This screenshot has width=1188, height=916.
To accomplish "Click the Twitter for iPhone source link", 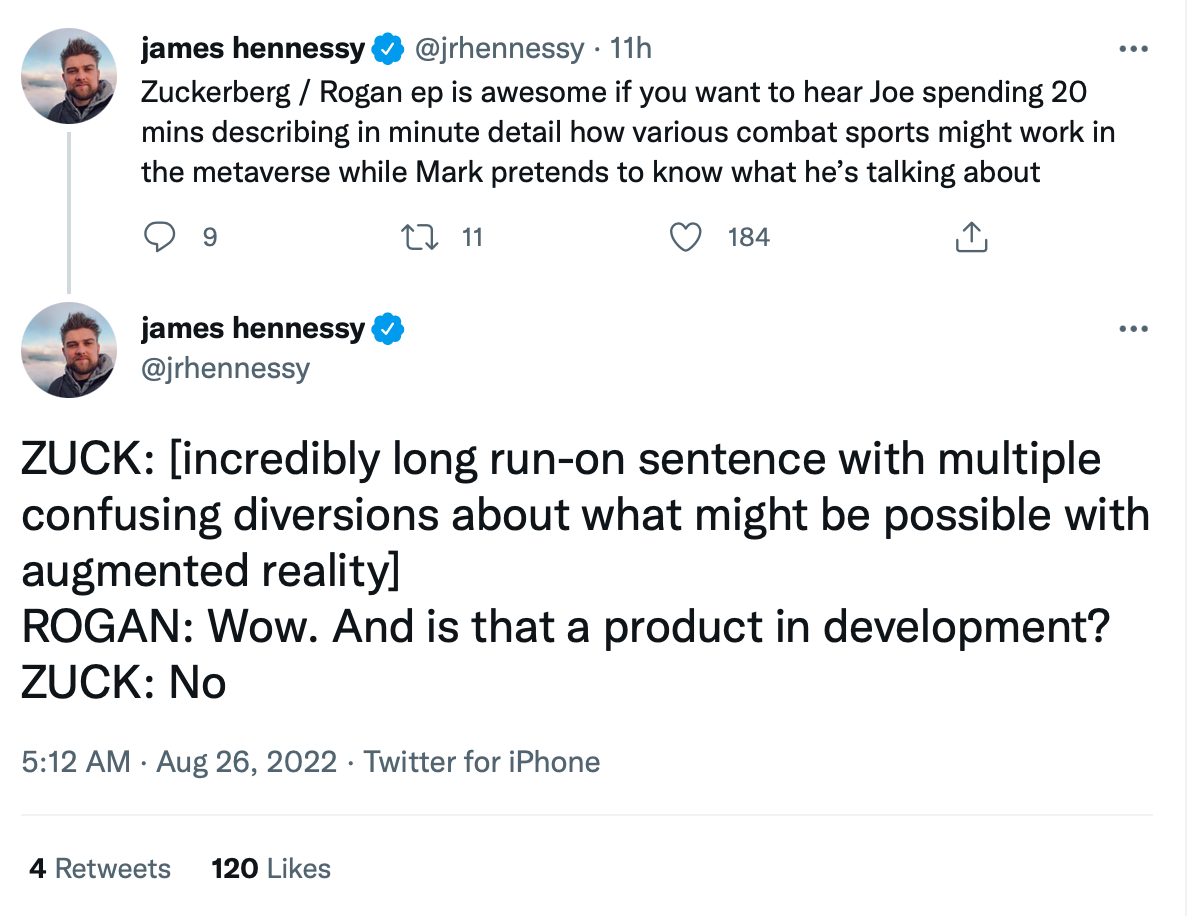I will [482, 762].
